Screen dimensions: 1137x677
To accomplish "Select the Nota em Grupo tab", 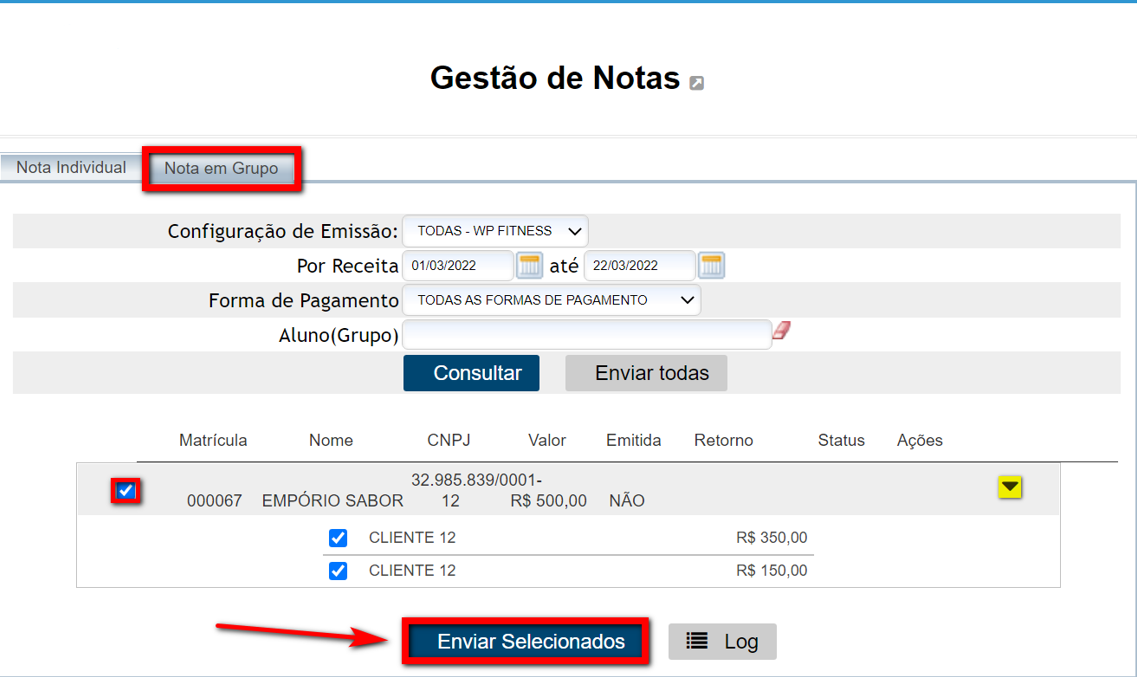I will 221,169.
